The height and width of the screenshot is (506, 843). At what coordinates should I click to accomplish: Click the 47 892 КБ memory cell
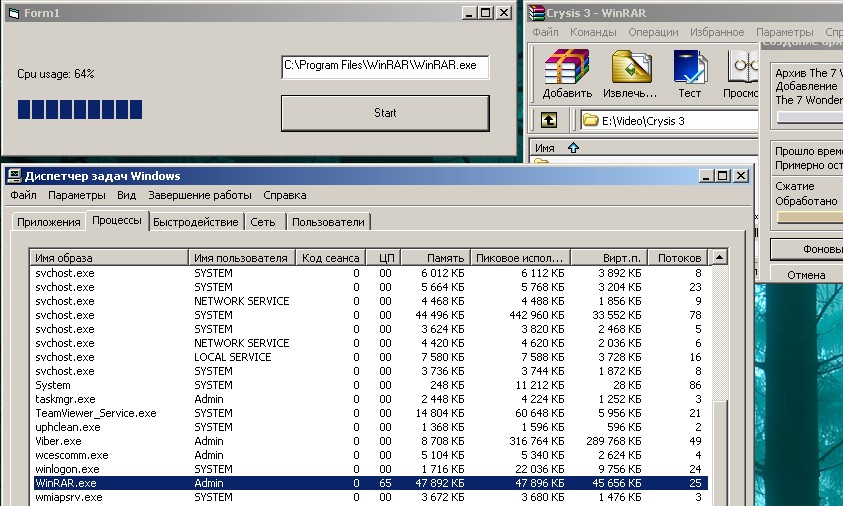(x=440, y=483)
